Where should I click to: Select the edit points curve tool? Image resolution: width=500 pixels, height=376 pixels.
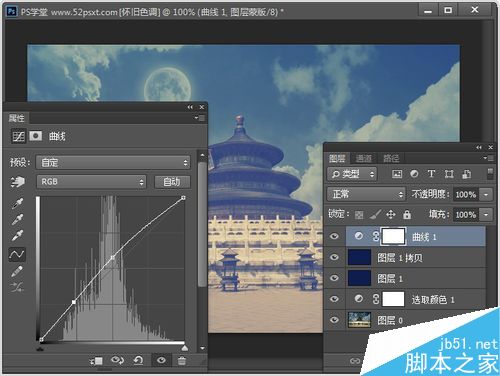pos(17,254)
